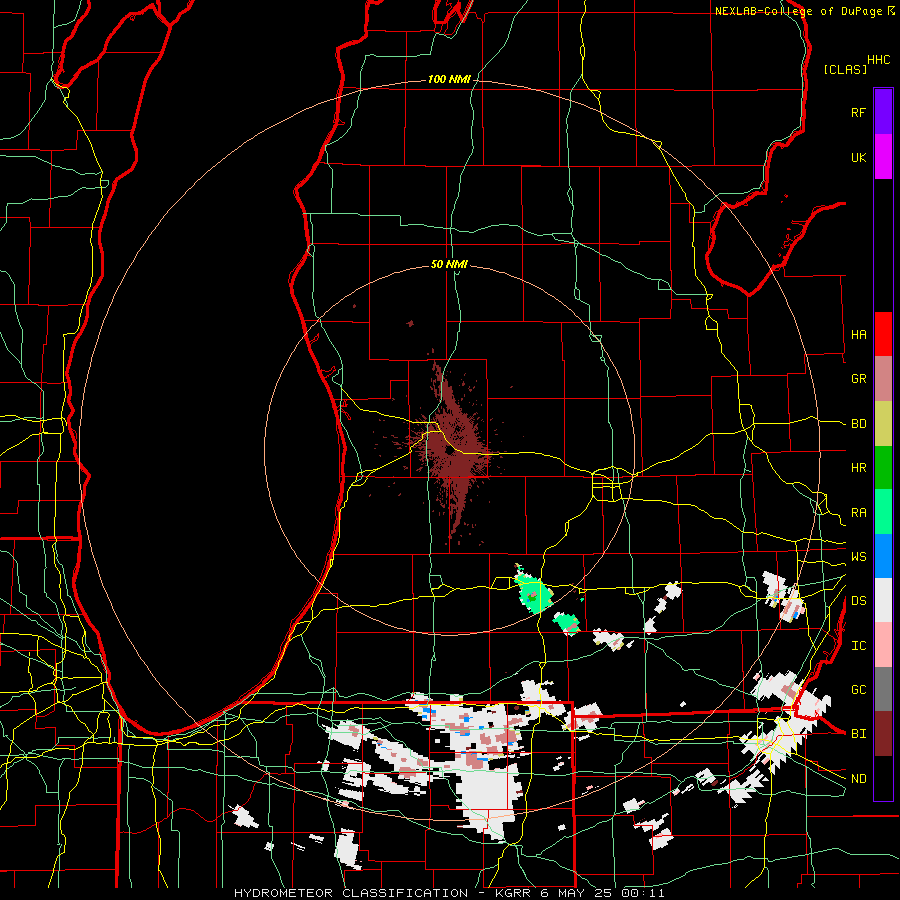
Task: Click the Hydrometeor Classification KGRR title text
Action: 449,893
